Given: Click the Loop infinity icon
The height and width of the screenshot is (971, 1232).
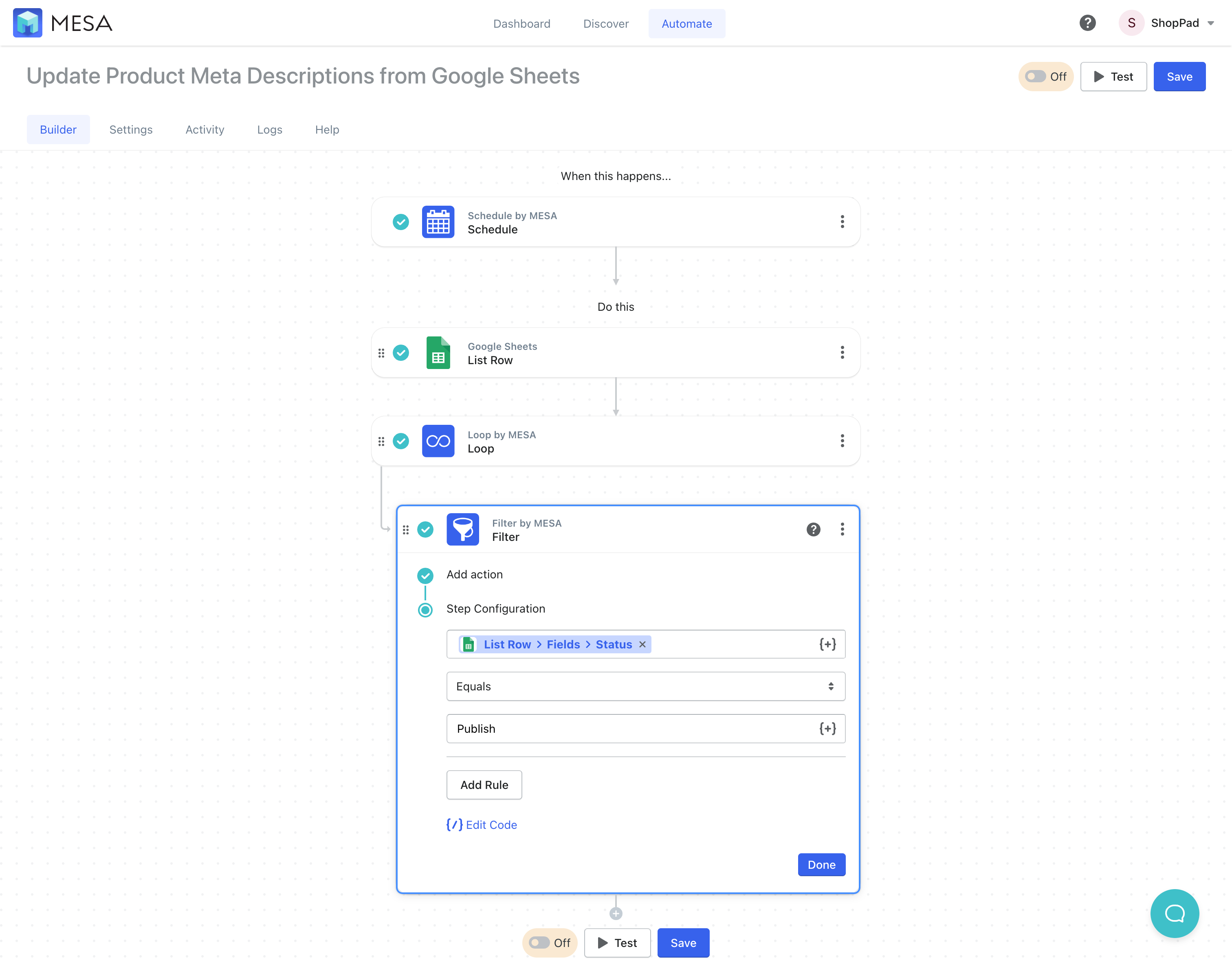Looking at the screenshot, I should coord(438,441).
